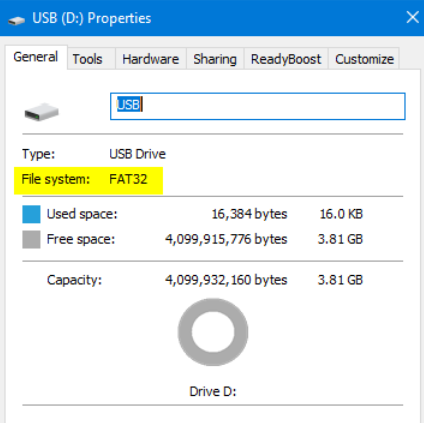Image resolution: width=424 pixels, height=423 pixels.
Task: Select the Sharing tab
Action: 215,59
